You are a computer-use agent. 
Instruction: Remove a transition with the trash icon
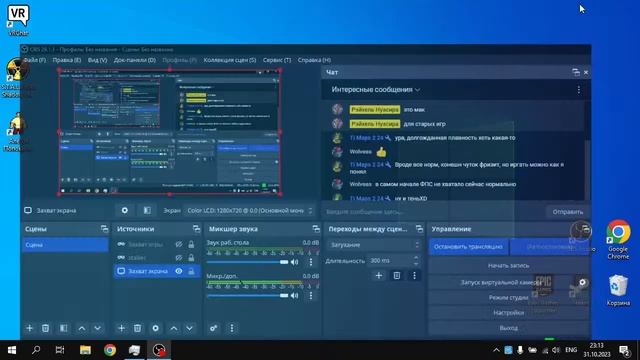(397, 276)
